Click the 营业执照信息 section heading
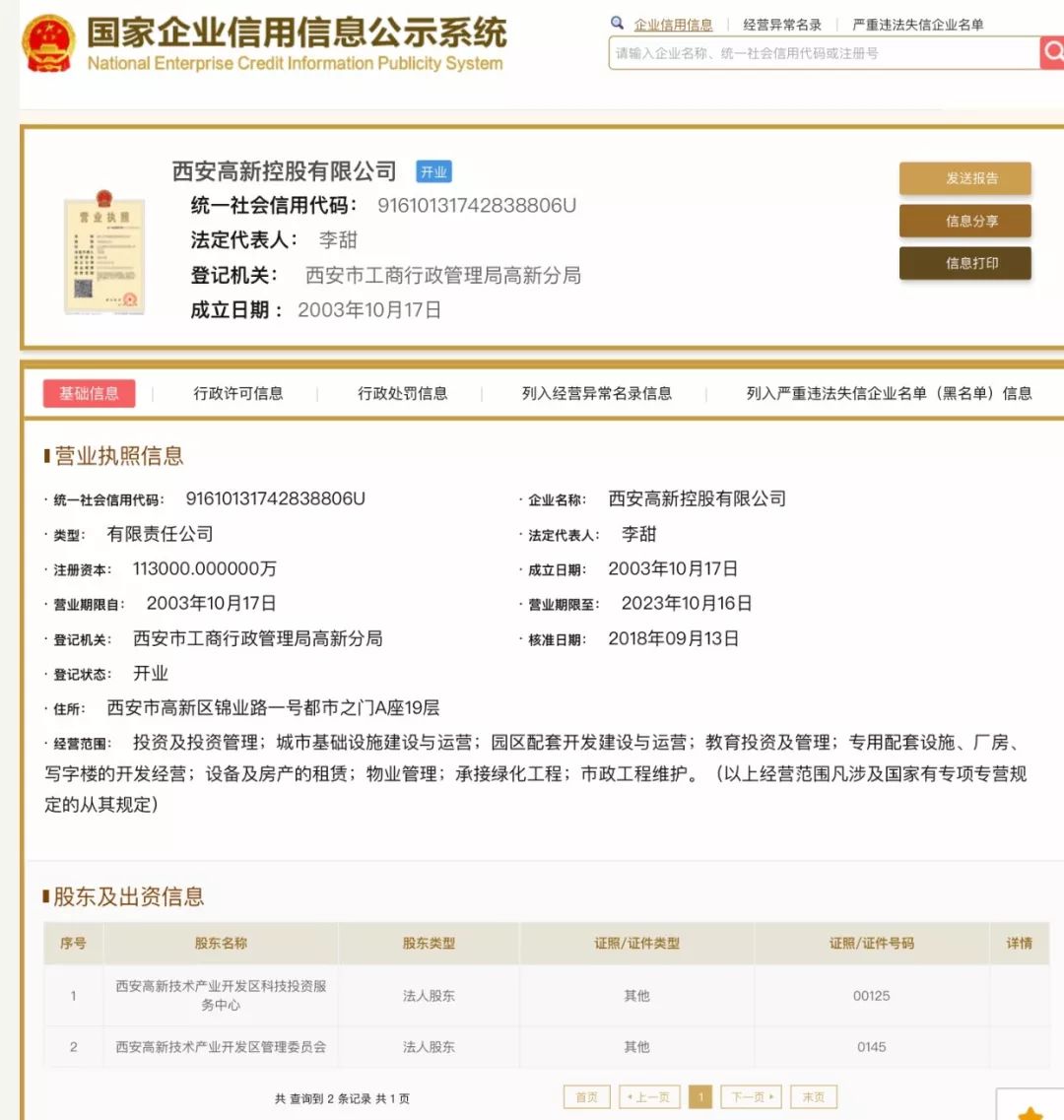This screenshot has height=1120, width=1064. click(118, 456)
